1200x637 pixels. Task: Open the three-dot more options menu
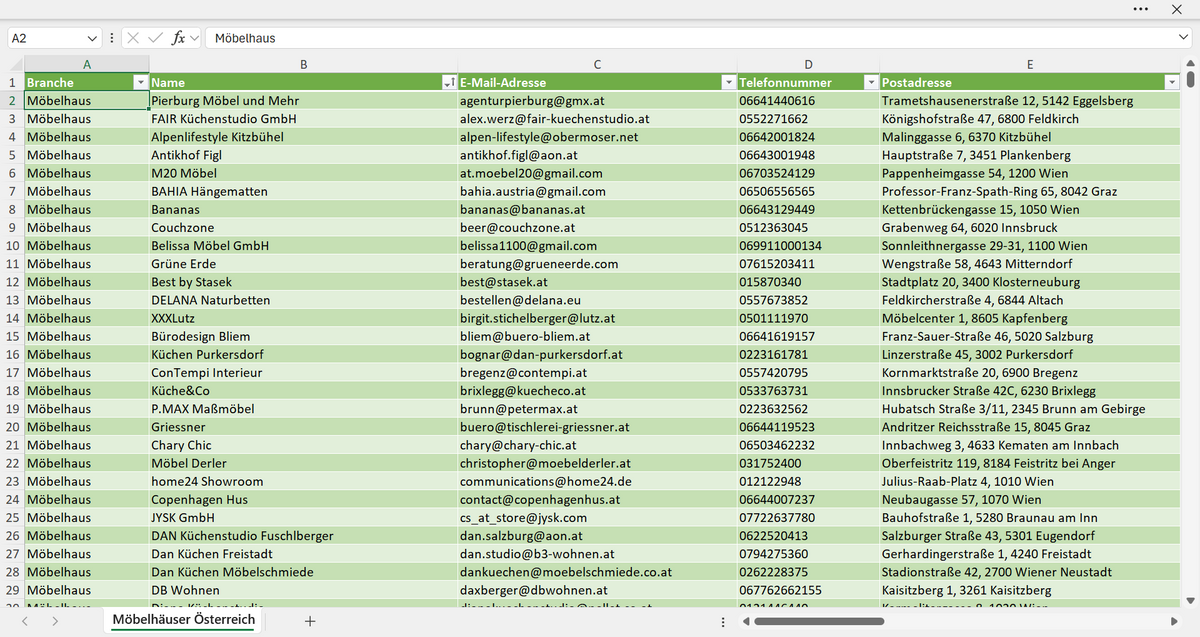[1141, 9]
